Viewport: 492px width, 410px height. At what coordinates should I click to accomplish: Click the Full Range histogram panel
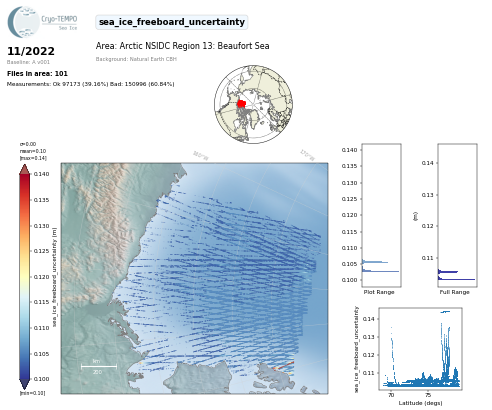[457, 215]
